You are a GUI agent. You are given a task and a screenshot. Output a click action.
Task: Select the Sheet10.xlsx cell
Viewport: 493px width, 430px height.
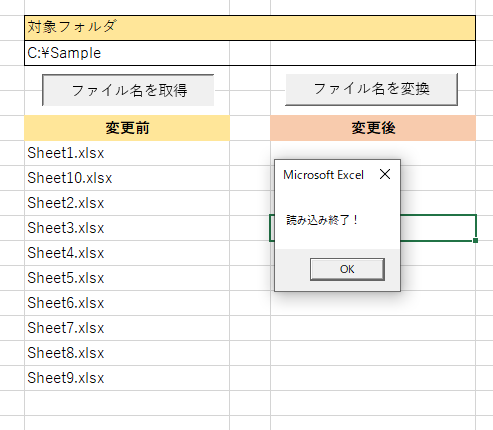tap(127, 178)
